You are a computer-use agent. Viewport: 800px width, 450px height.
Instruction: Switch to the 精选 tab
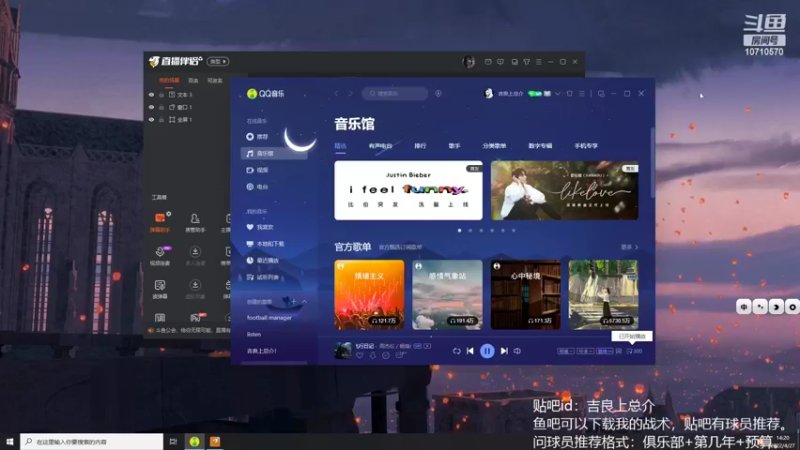340,146
